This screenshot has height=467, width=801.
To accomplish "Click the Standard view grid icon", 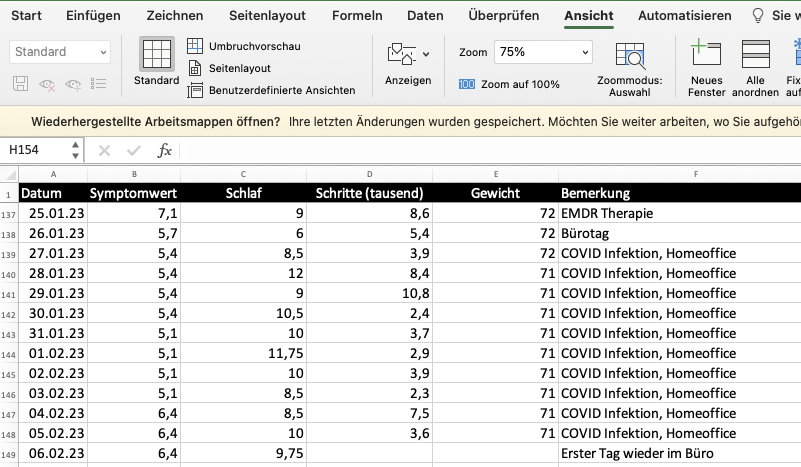I will click(155, 54).
